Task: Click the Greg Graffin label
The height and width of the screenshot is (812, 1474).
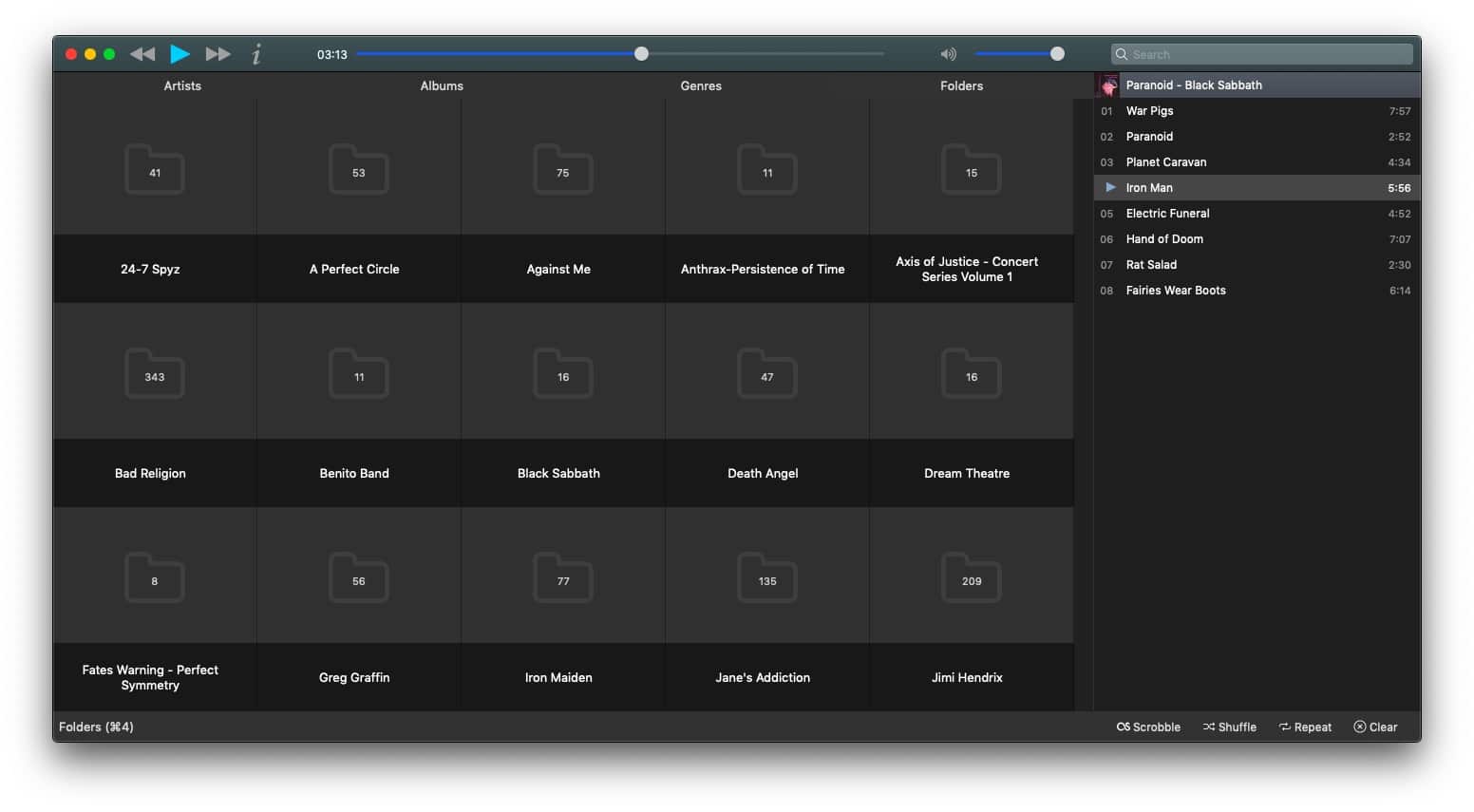Action: pos(354,677)
